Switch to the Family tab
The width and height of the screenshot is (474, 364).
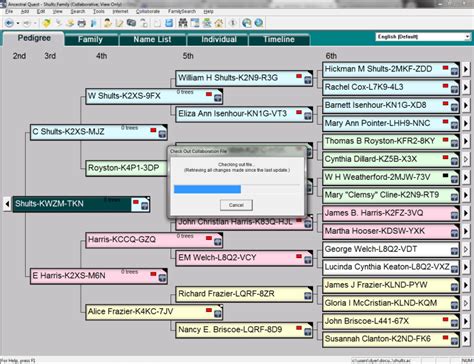(90, 39)
